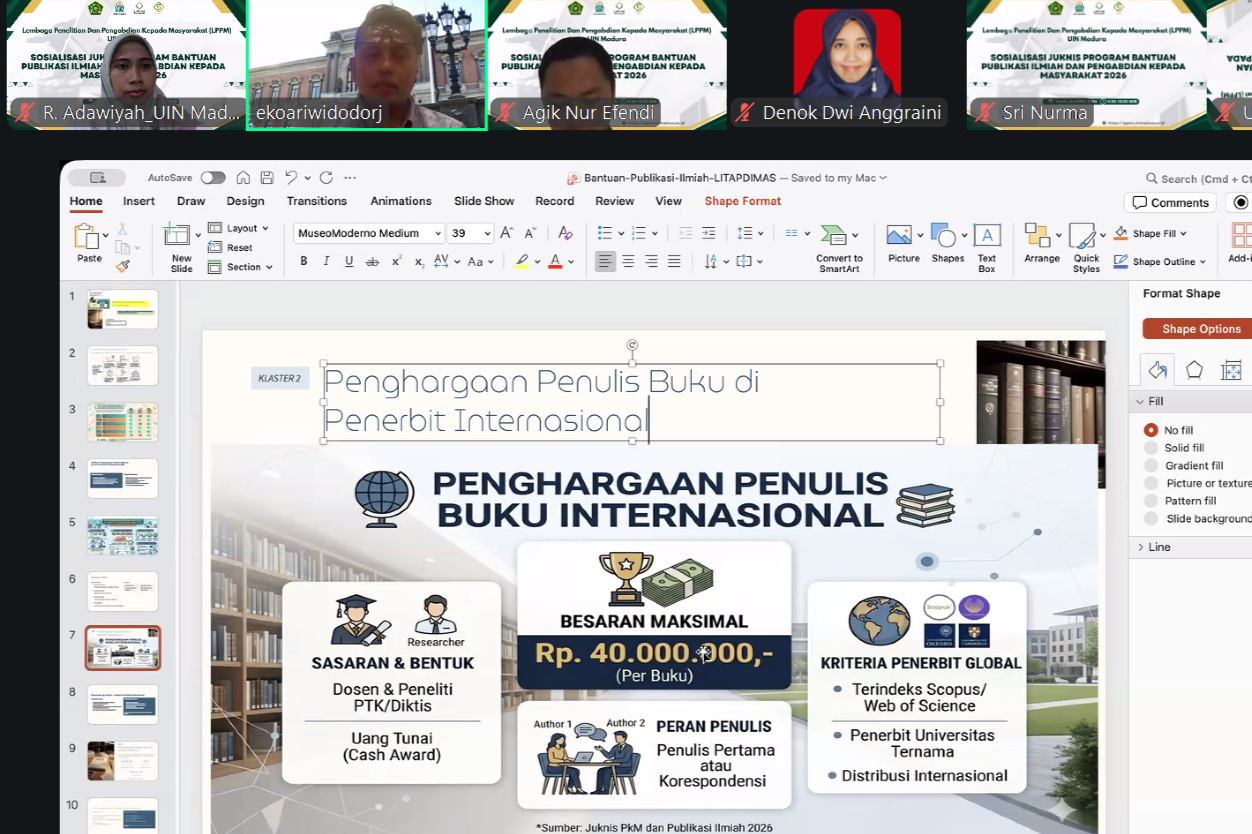
Task: Insert a Text Box from the ribbon
Action: click(987, 246)
